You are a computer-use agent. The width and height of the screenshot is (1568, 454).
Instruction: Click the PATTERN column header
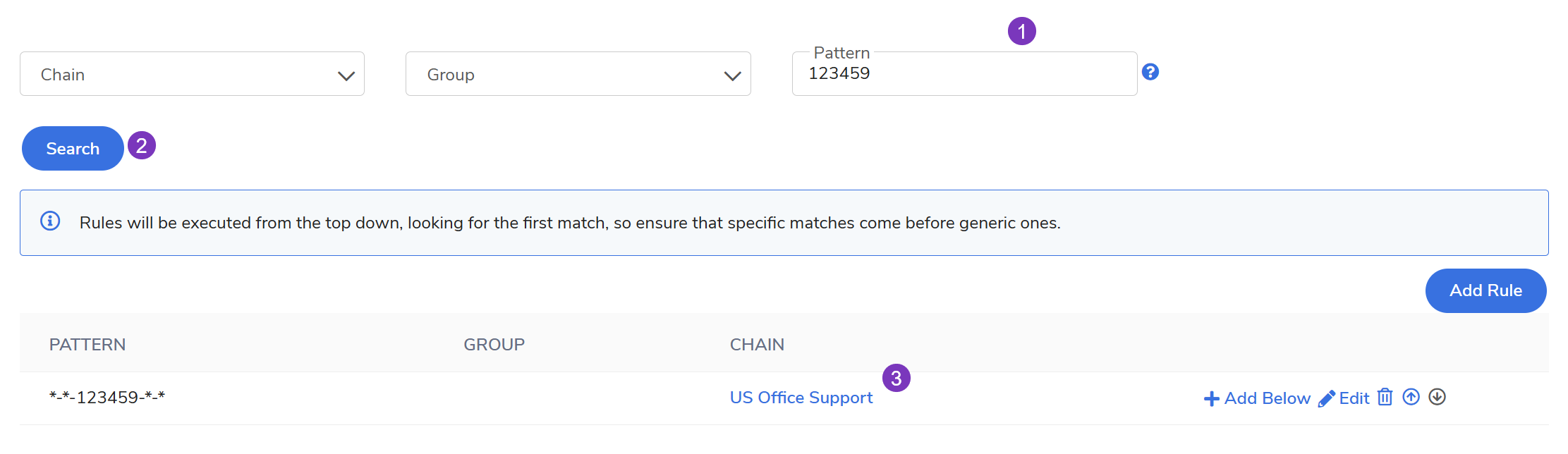[87, 345]
